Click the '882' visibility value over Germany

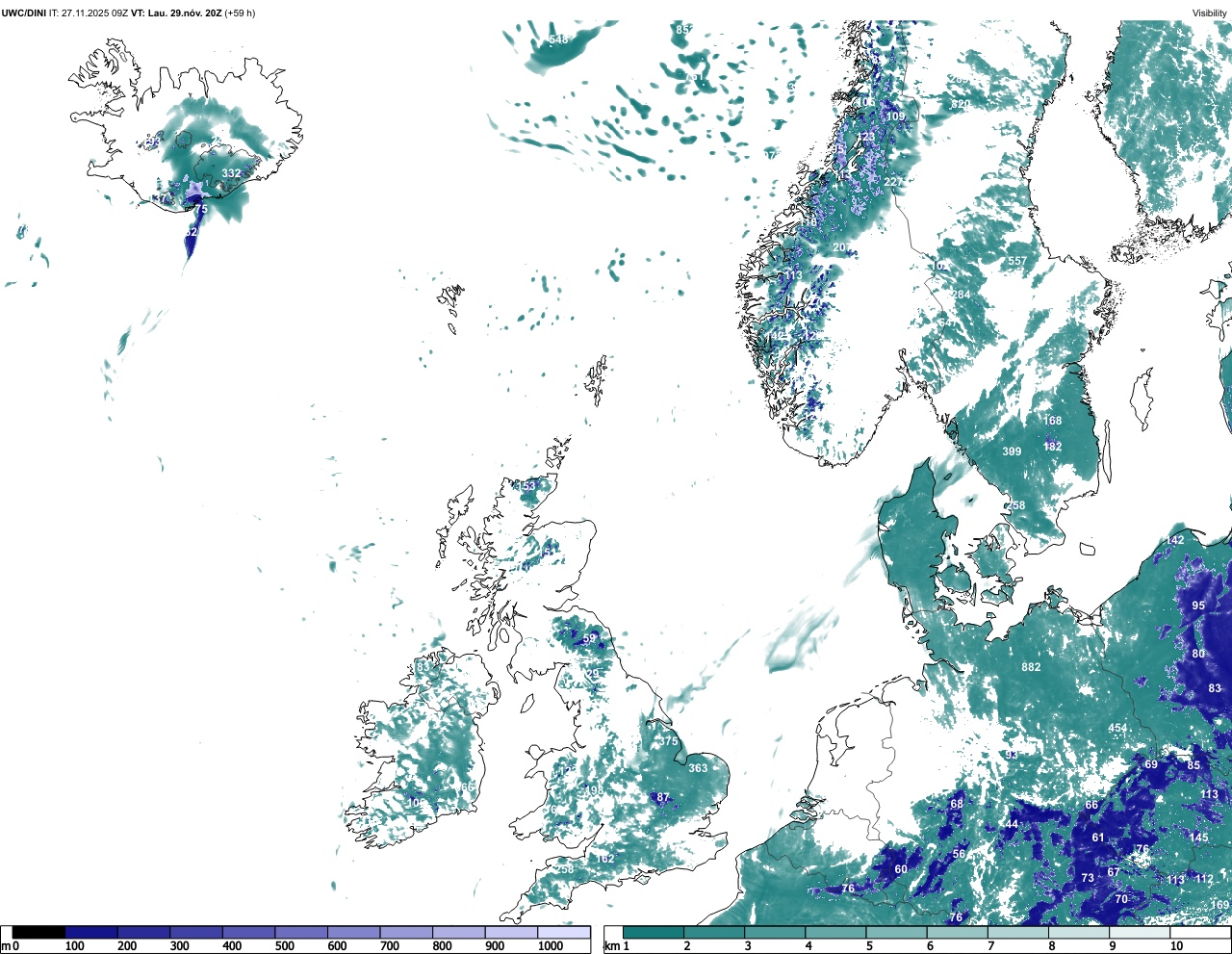coord(1031,667)
